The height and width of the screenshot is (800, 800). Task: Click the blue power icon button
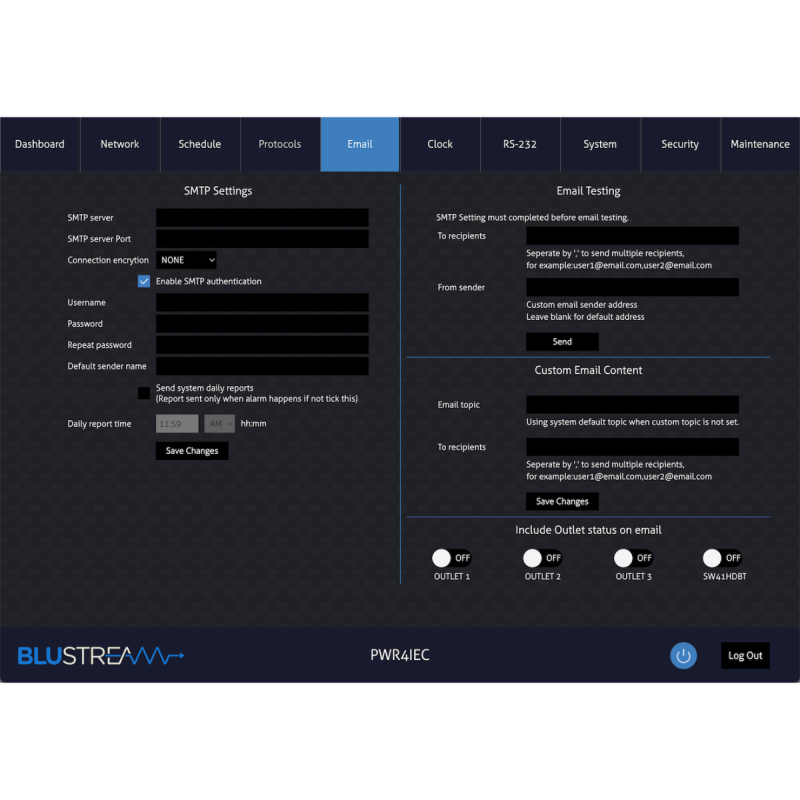pos(683,656)
